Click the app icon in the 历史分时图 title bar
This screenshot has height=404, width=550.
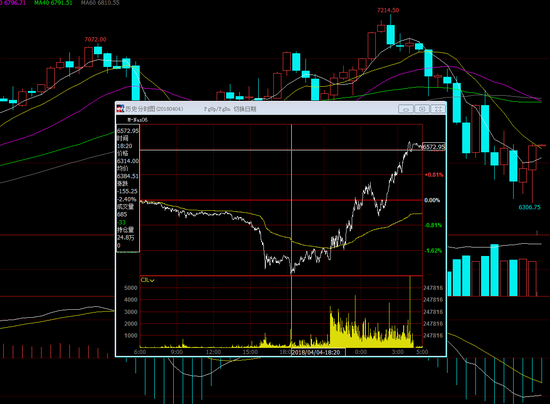120,109
